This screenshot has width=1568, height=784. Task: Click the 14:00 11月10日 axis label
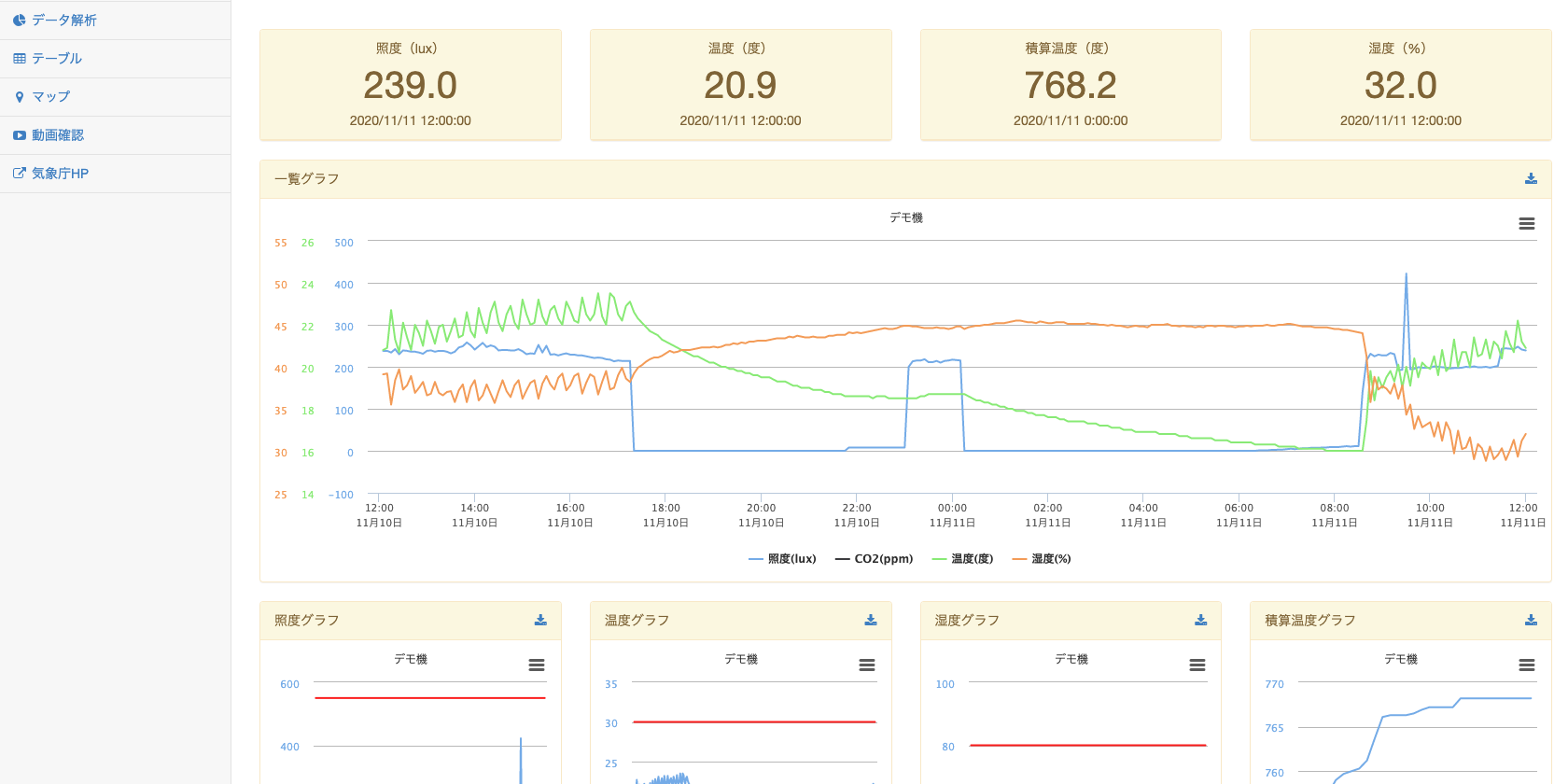coord(474,515)
